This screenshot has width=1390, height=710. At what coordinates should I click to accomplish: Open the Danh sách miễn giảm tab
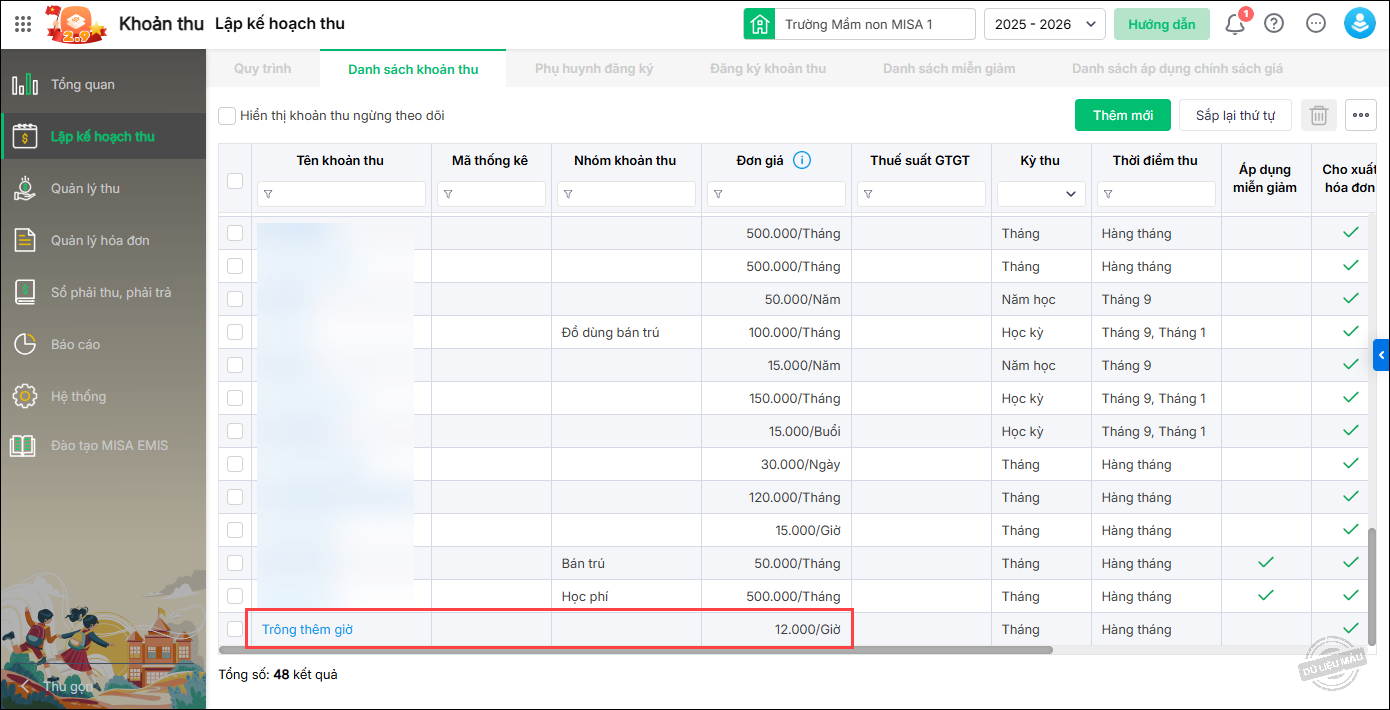point(948,69)
